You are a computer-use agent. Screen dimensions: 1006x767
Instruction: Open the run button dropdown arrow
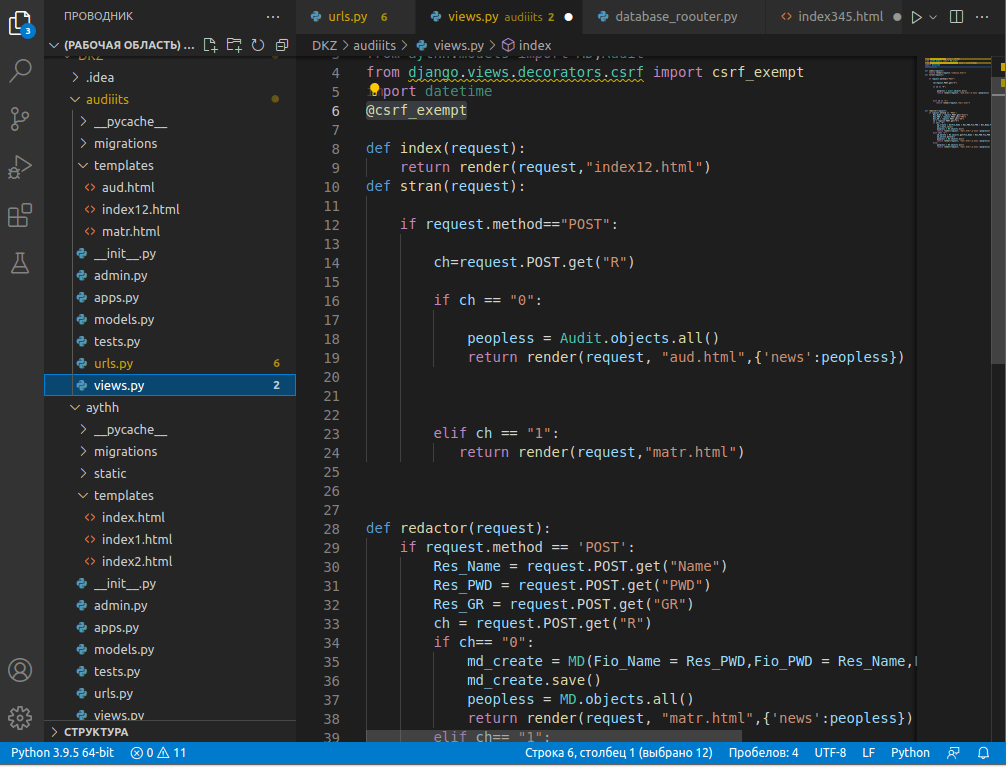[934, 17]
